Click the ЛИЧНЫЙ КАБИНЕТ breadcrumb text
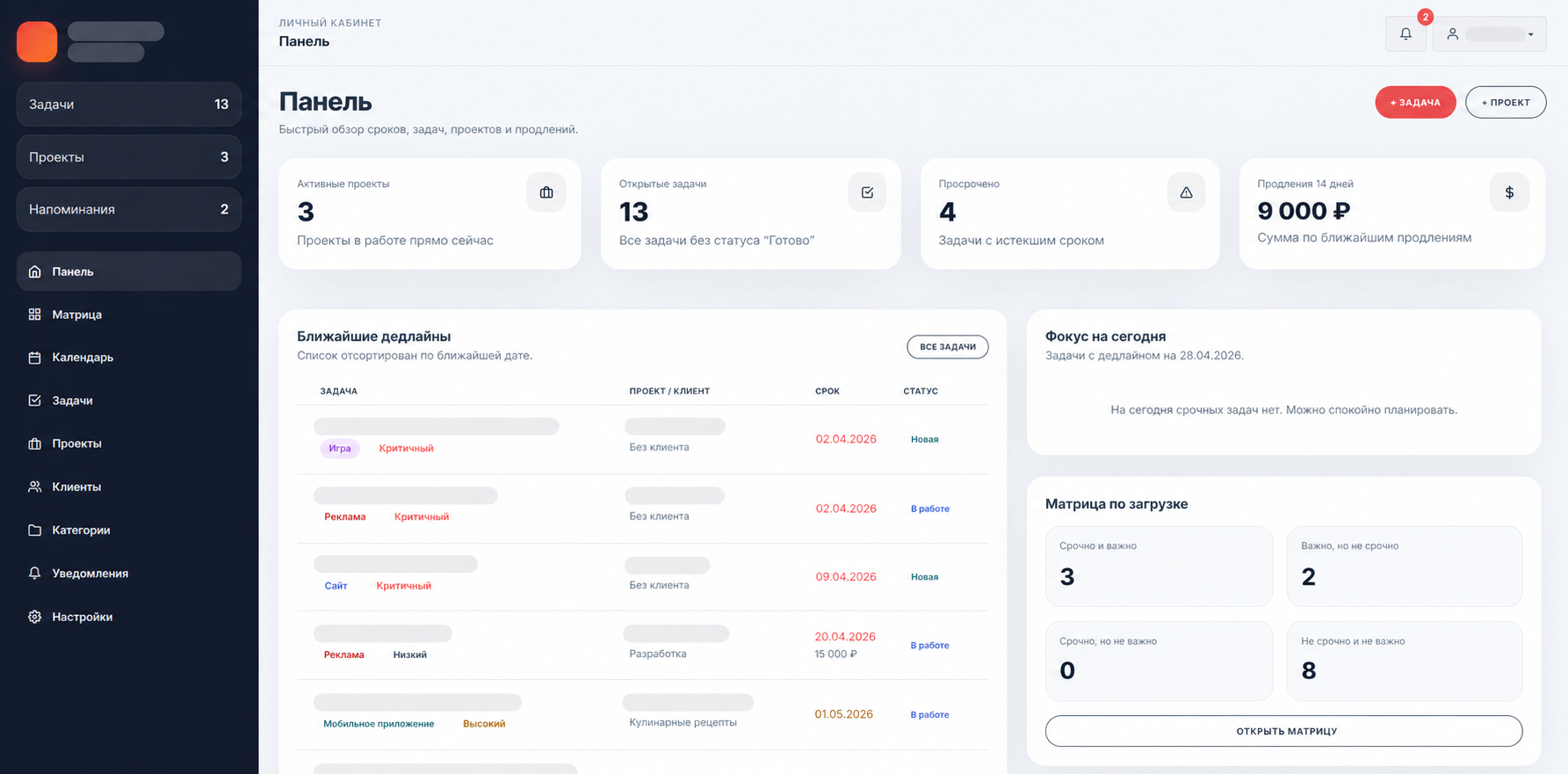This screenshot has height=774, width=1568. pos(330,23)
